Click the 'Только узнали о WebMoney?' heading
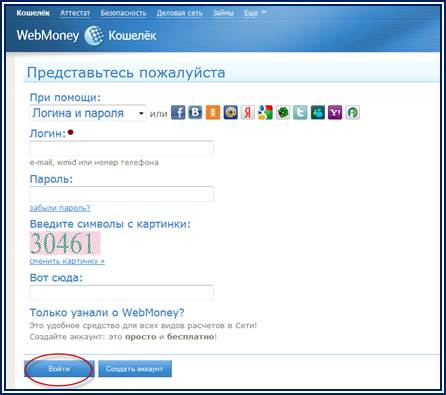 (x=107, y=313)
